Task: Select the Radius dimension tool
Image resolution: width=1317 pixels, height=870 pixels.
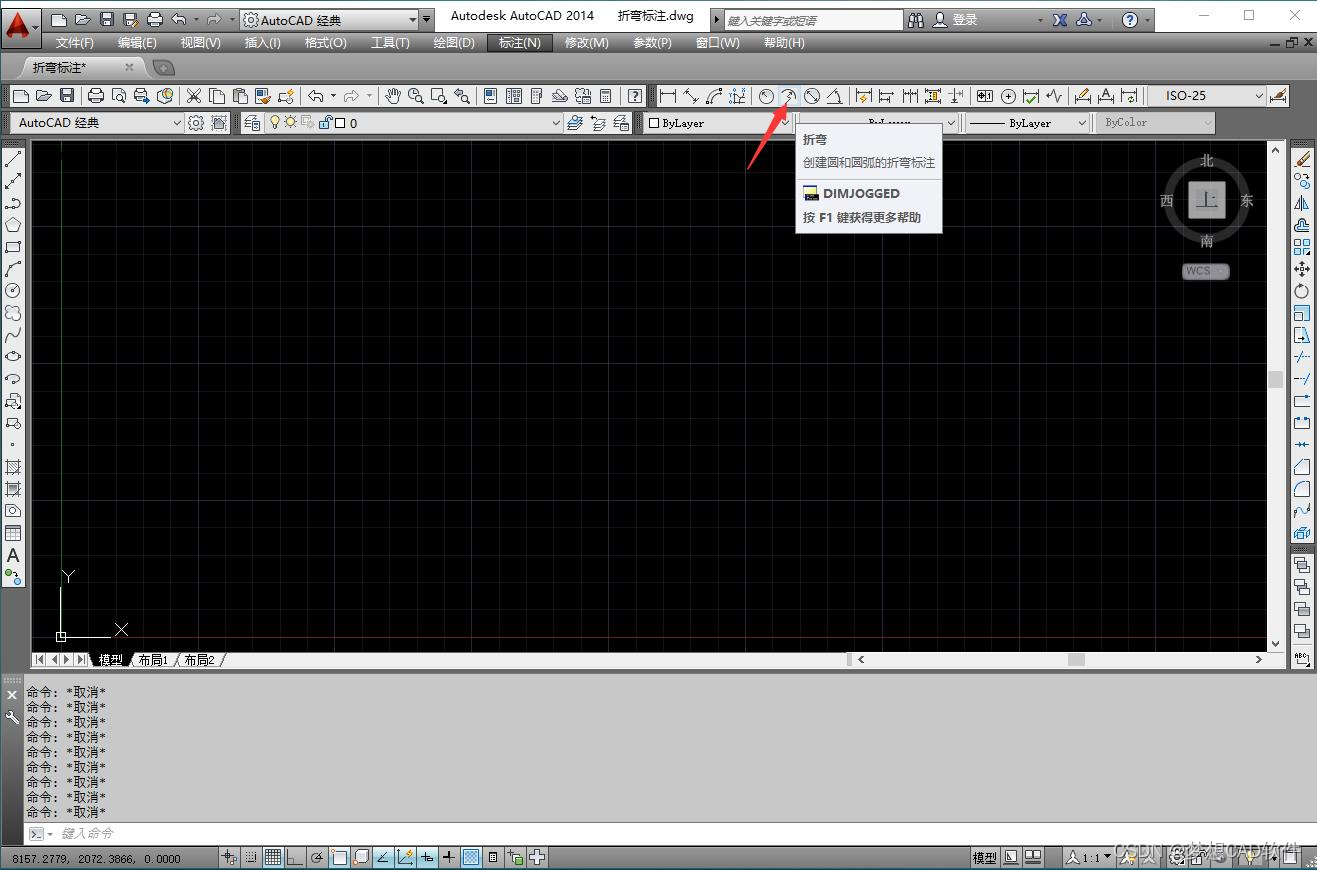Action: click(766, 96)
